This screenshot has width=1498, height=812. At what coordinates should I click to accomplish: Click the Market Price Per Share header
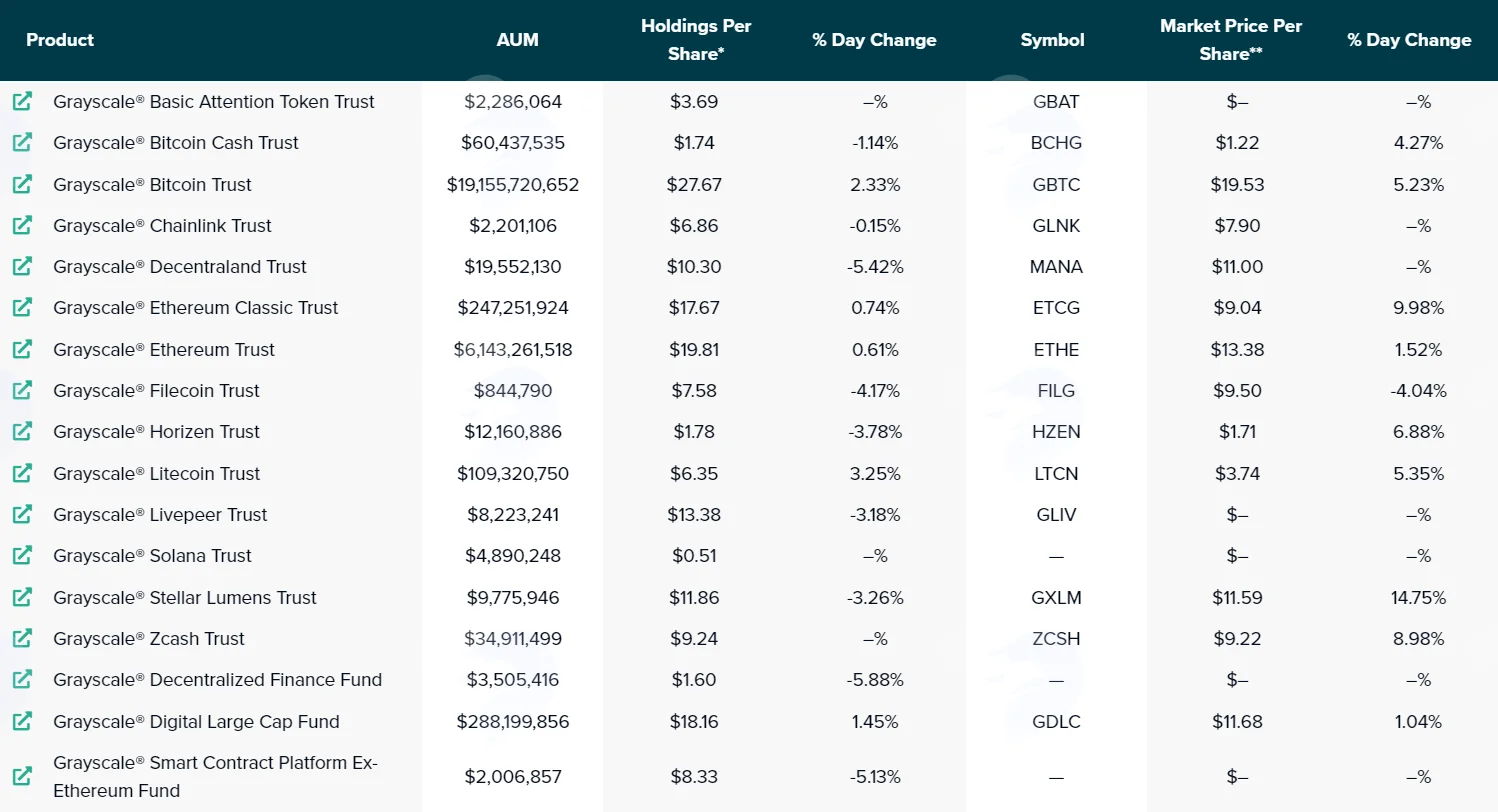[x=1231, y=40]
